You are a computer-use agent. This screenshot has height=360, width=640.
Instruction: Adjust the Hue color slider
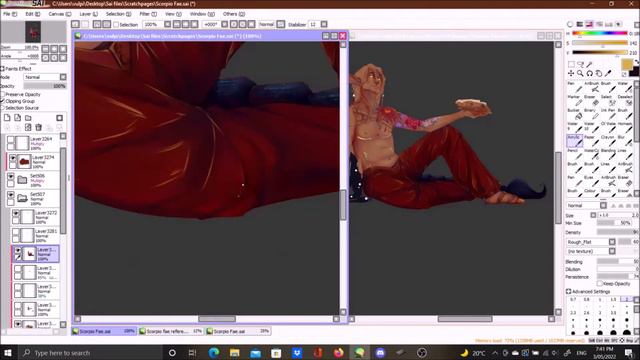600,33
